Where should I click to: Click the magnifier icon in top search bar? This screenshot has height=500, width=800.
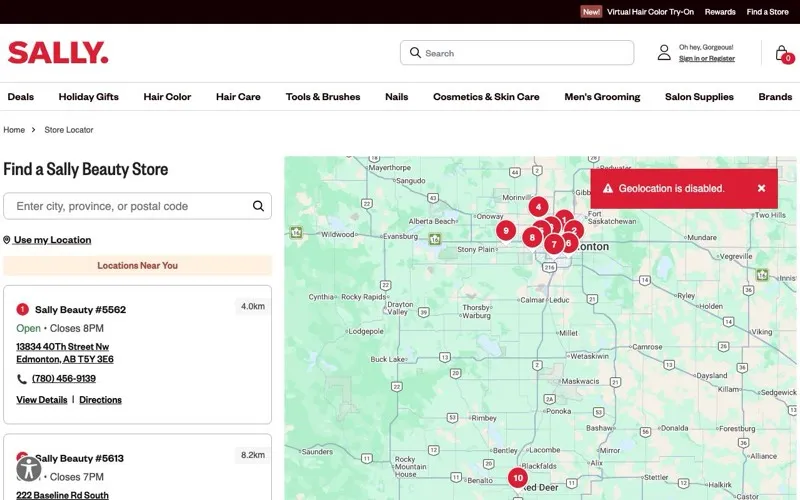pos(415,53)
